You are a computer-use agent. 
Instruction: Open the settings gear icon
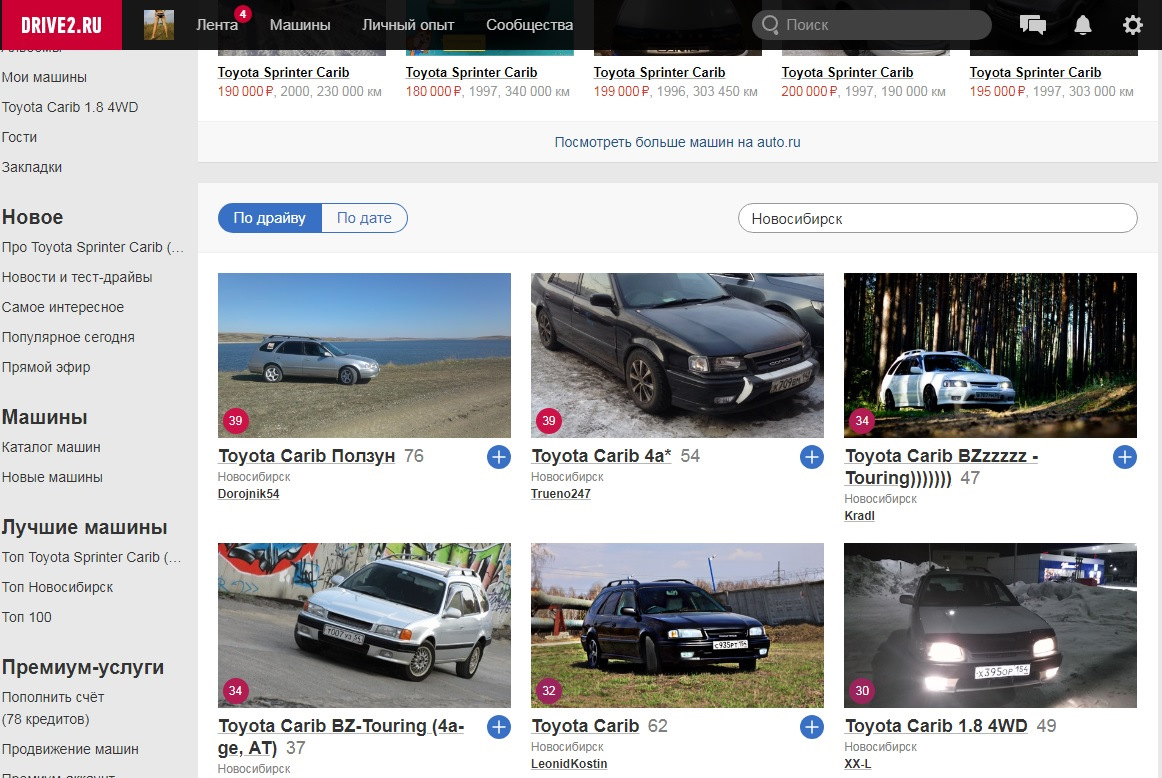(x=1132, y=24)
